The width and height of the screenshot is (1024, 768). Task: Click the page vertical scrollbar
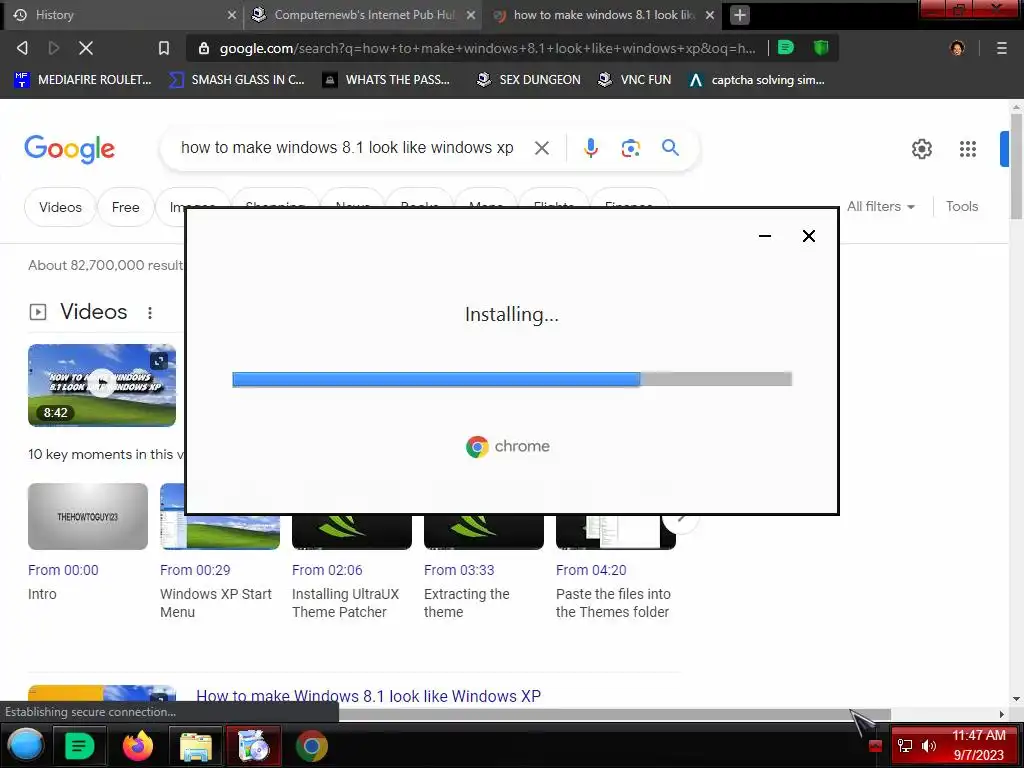pyautogui.click(x=1016, y=166)
